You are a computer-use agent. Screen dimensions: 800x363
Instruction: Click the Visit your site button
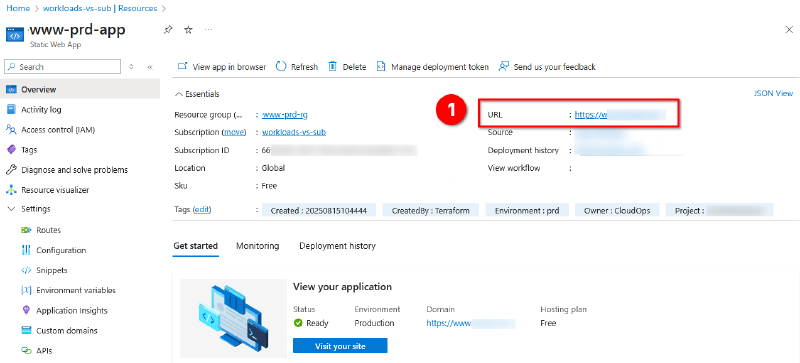[x=340, y=346]
